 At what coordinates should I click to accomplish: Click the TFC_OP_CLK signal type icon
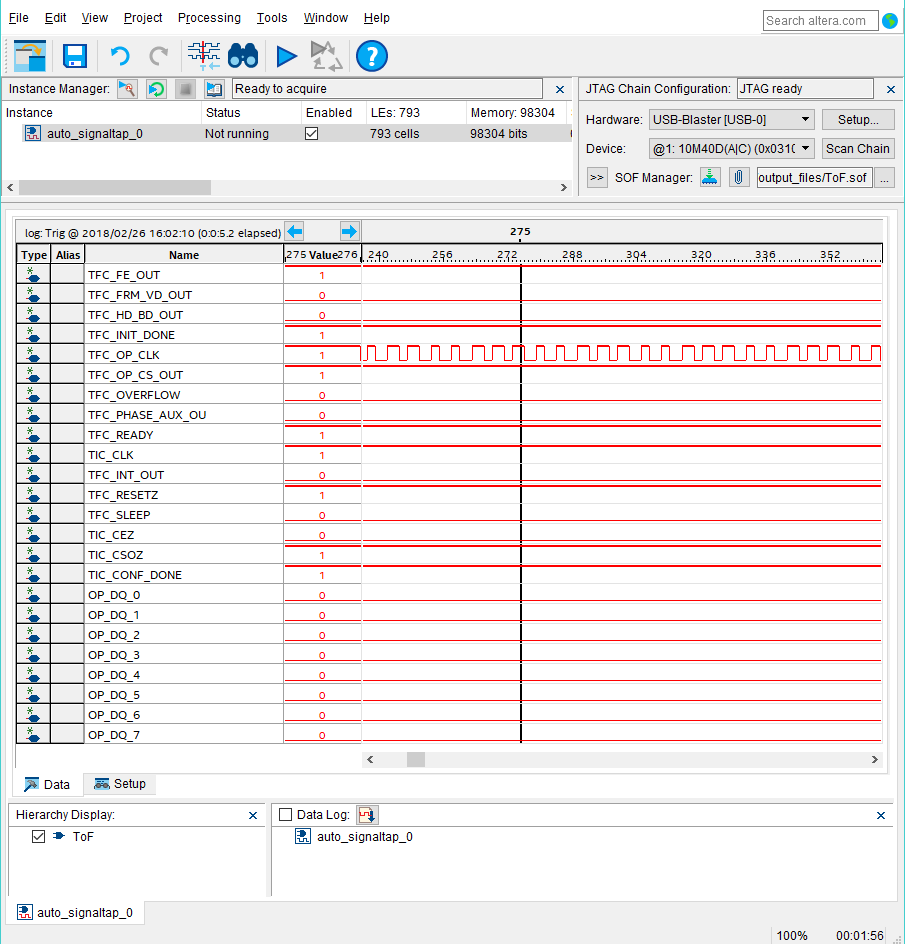pyautogui.click(x=33, y=355)
